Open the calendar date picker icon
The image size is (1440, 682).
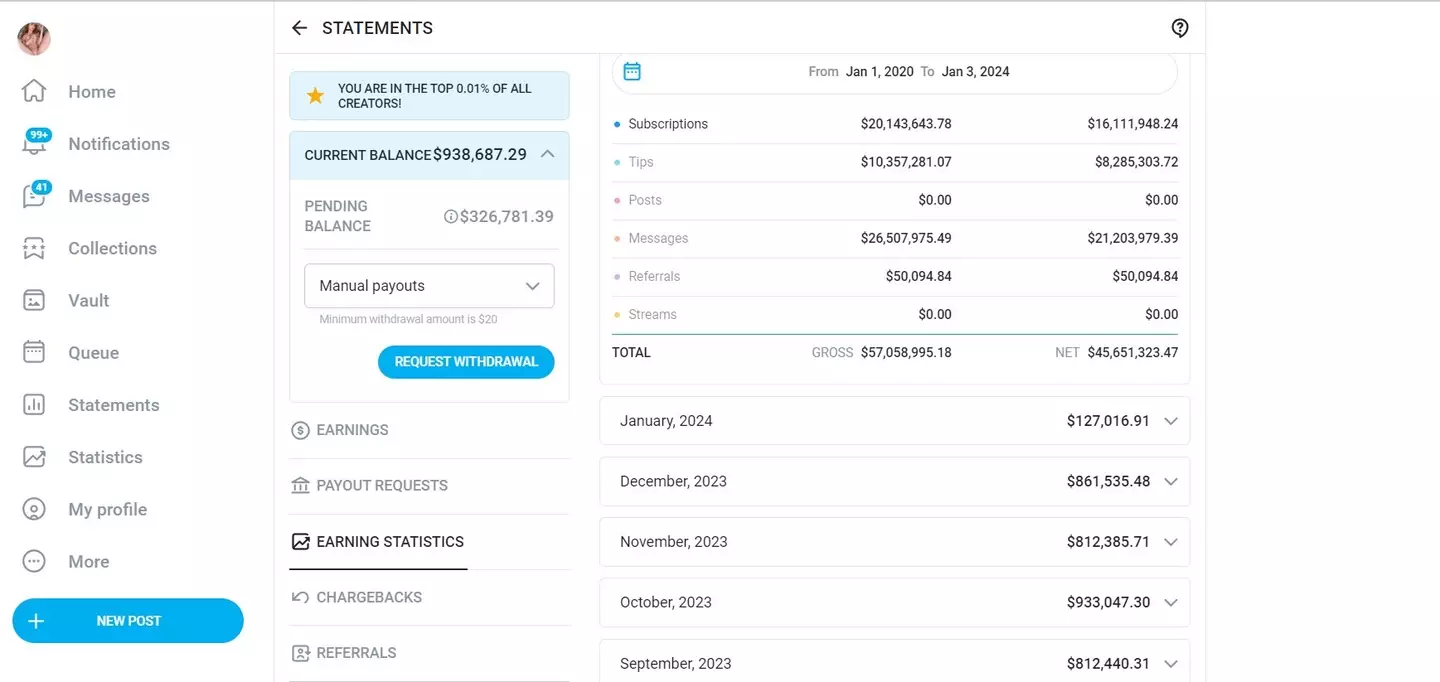[632, 71]
